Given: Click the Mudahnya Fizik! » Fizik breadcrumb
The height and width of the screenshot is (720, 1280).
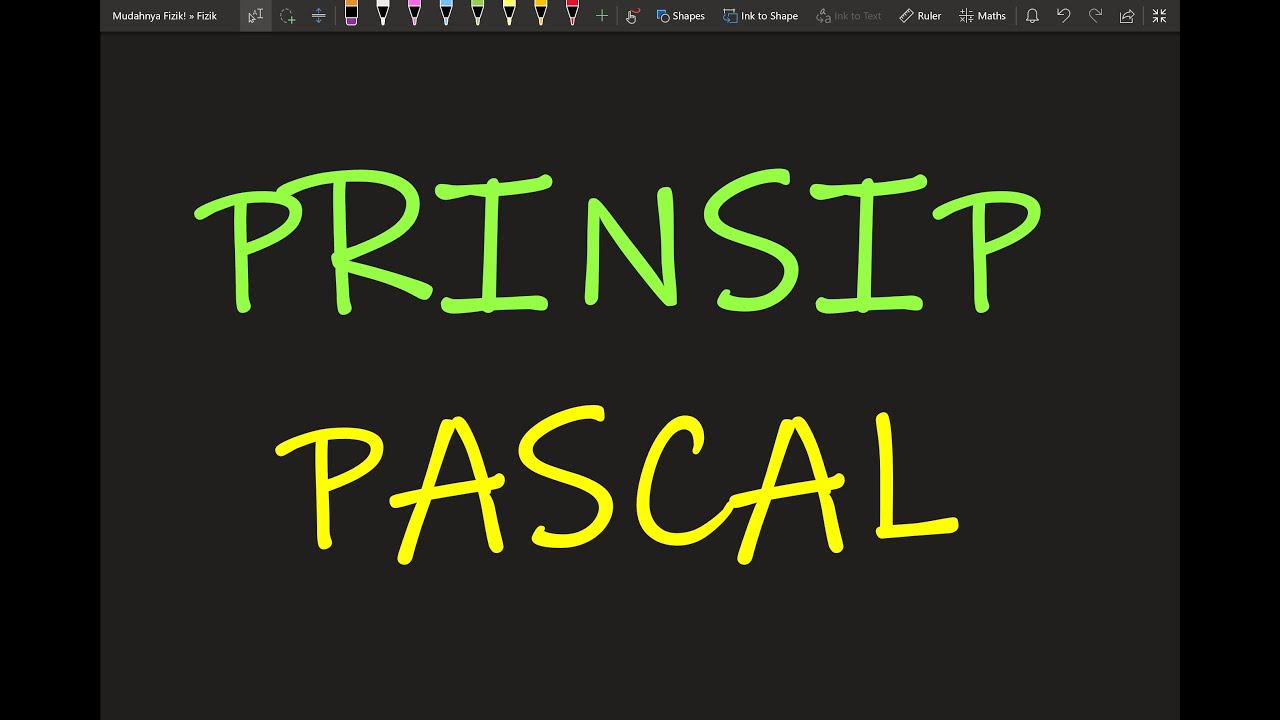Looking at the screenshot, I should (x=165, y=16).
